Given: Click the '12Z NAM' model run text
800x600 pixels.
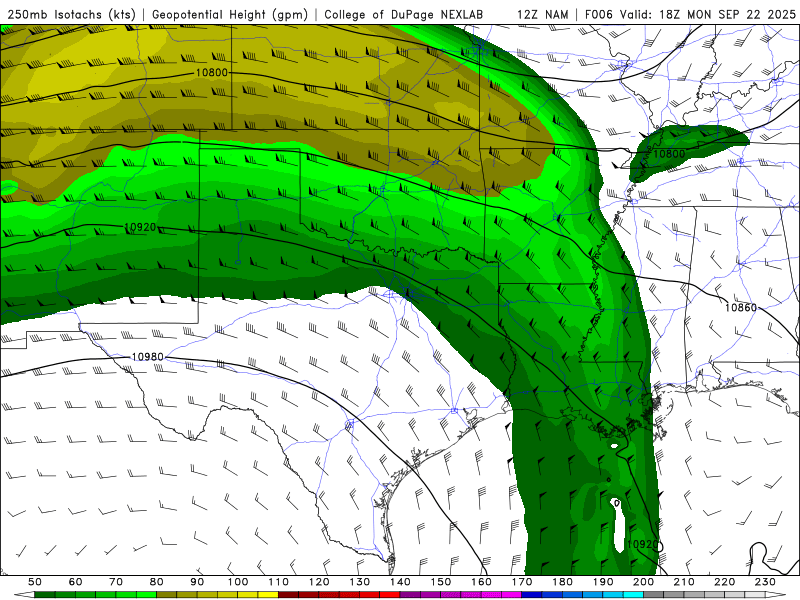Looking at the screenshot, I should pos(543,14).
